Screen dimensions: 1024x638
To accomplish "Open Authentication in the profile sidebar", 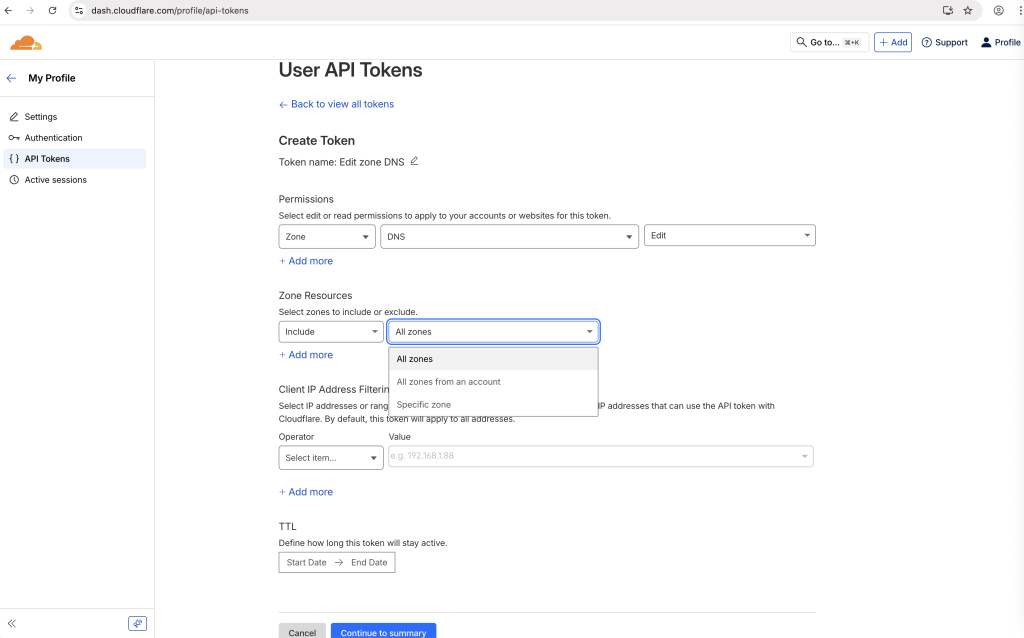I will [53, 138].
